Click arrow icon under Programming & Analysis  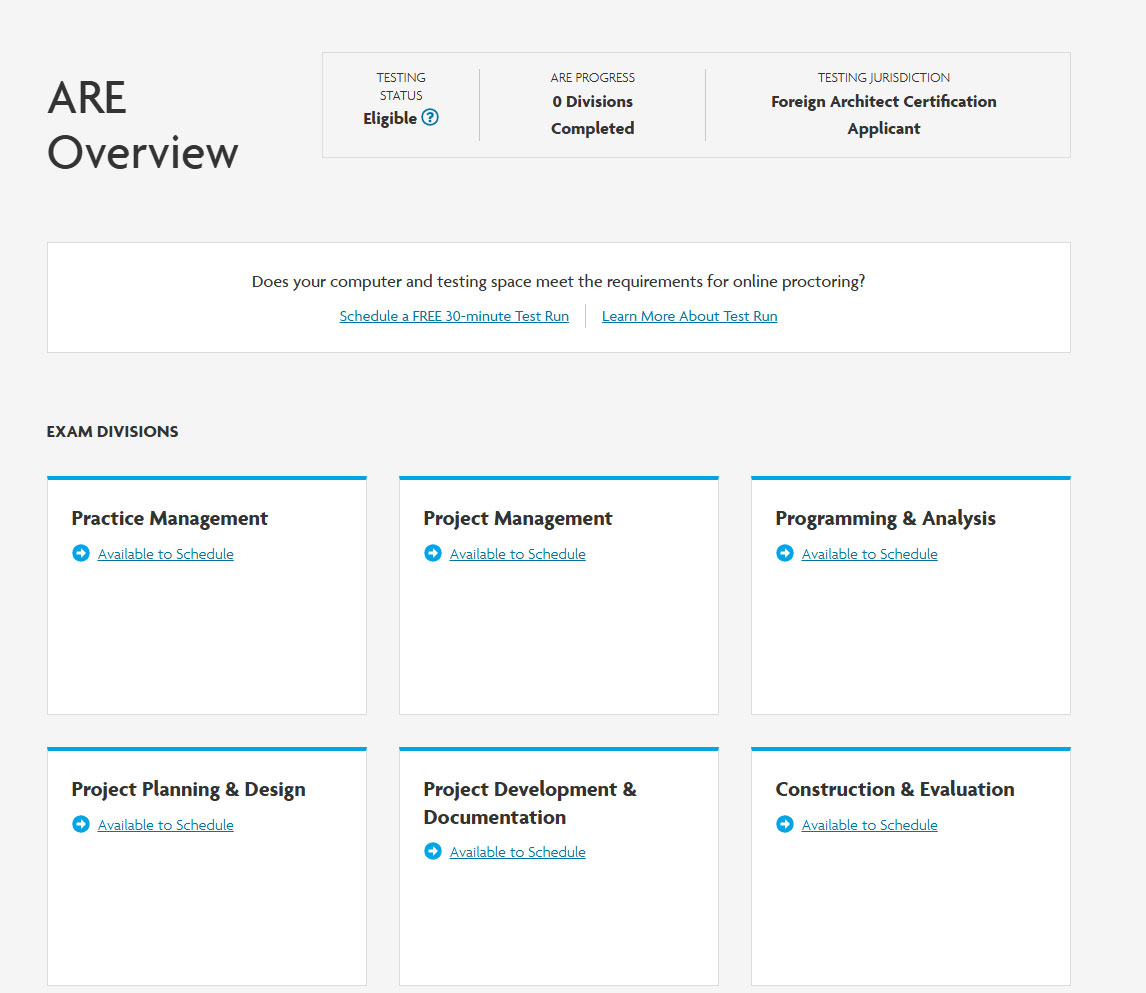coord(785,553)
